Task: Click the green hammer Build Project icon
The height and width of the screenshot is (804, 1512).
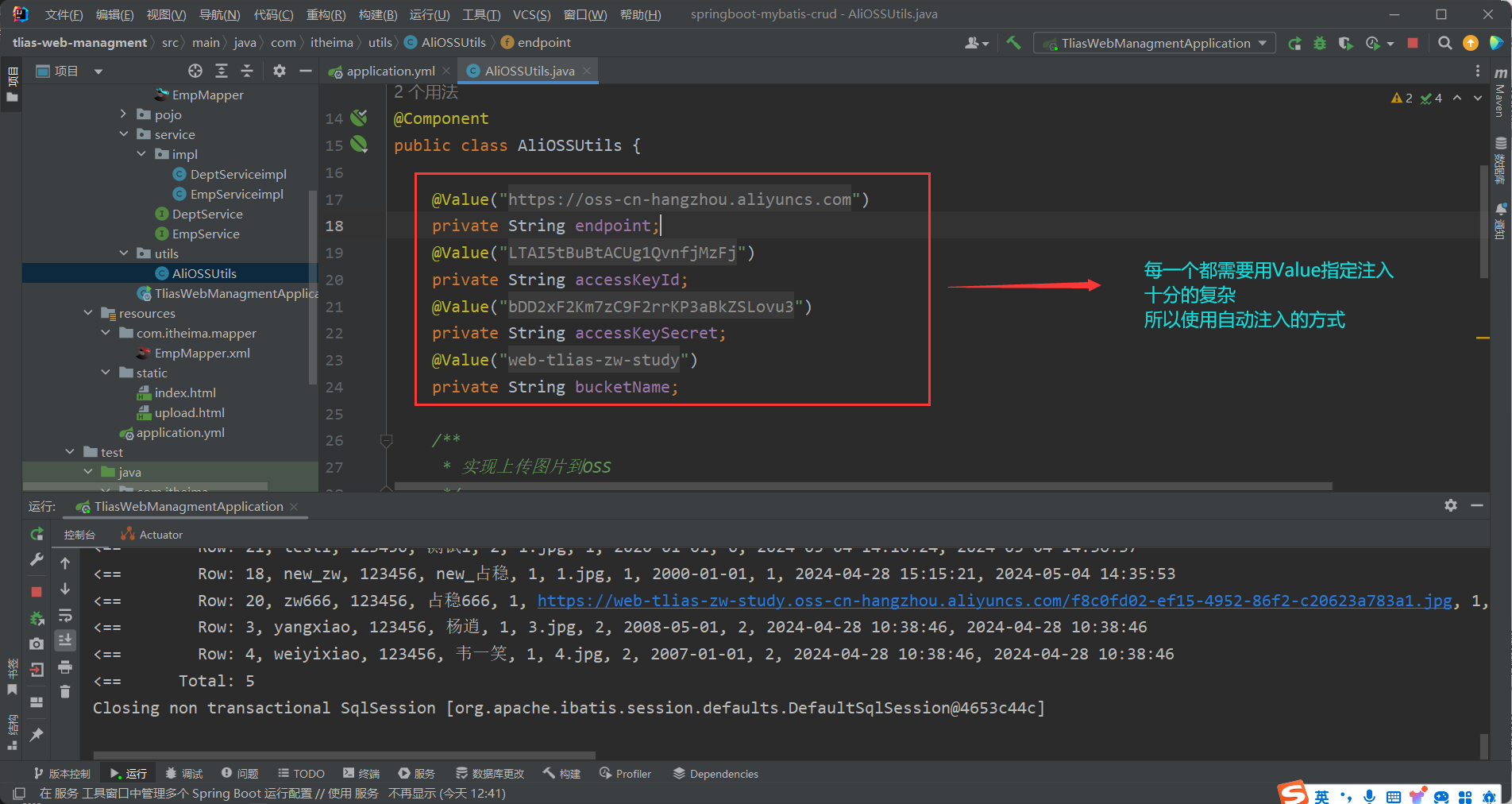Action: pos(1013,43)
